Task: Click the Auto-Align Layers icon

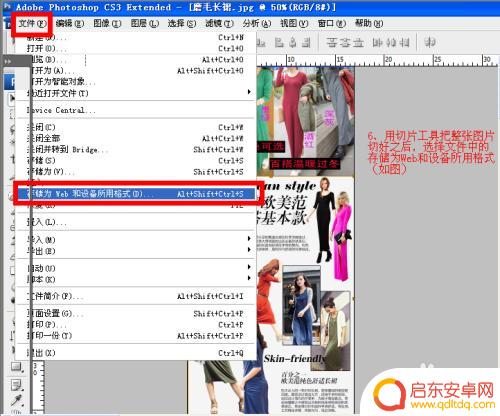Action: tap(430, 42)
